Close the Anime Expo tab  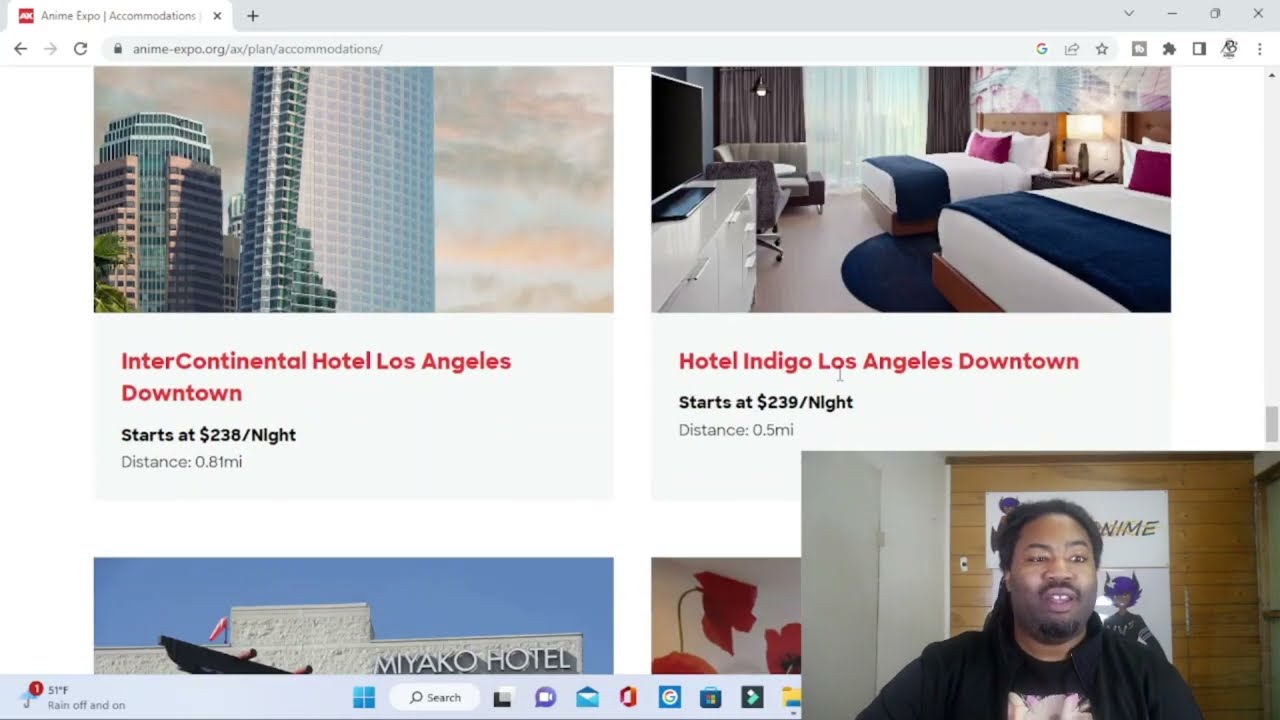tap(217, 16)
